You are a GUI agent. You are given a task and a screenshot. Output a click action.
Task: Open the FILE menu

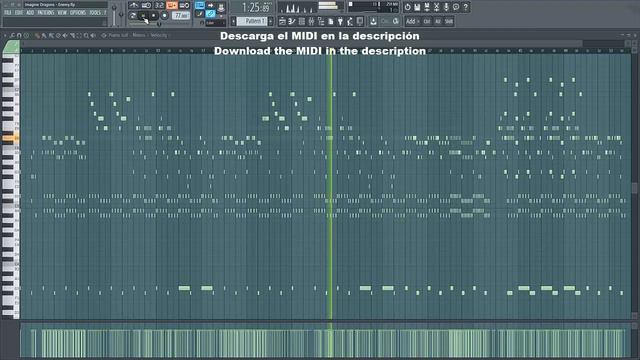(x=7, y=13)
